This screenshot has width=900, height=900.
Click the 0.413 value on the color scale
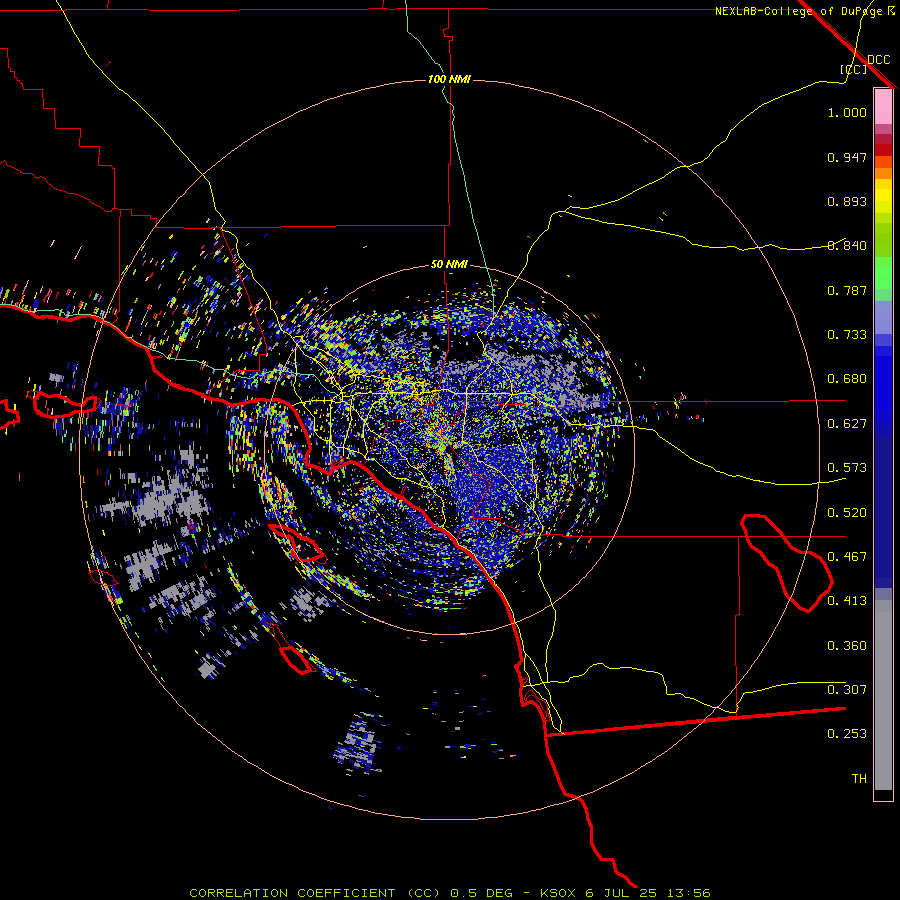pyautogui.click(x=847, y=601)
